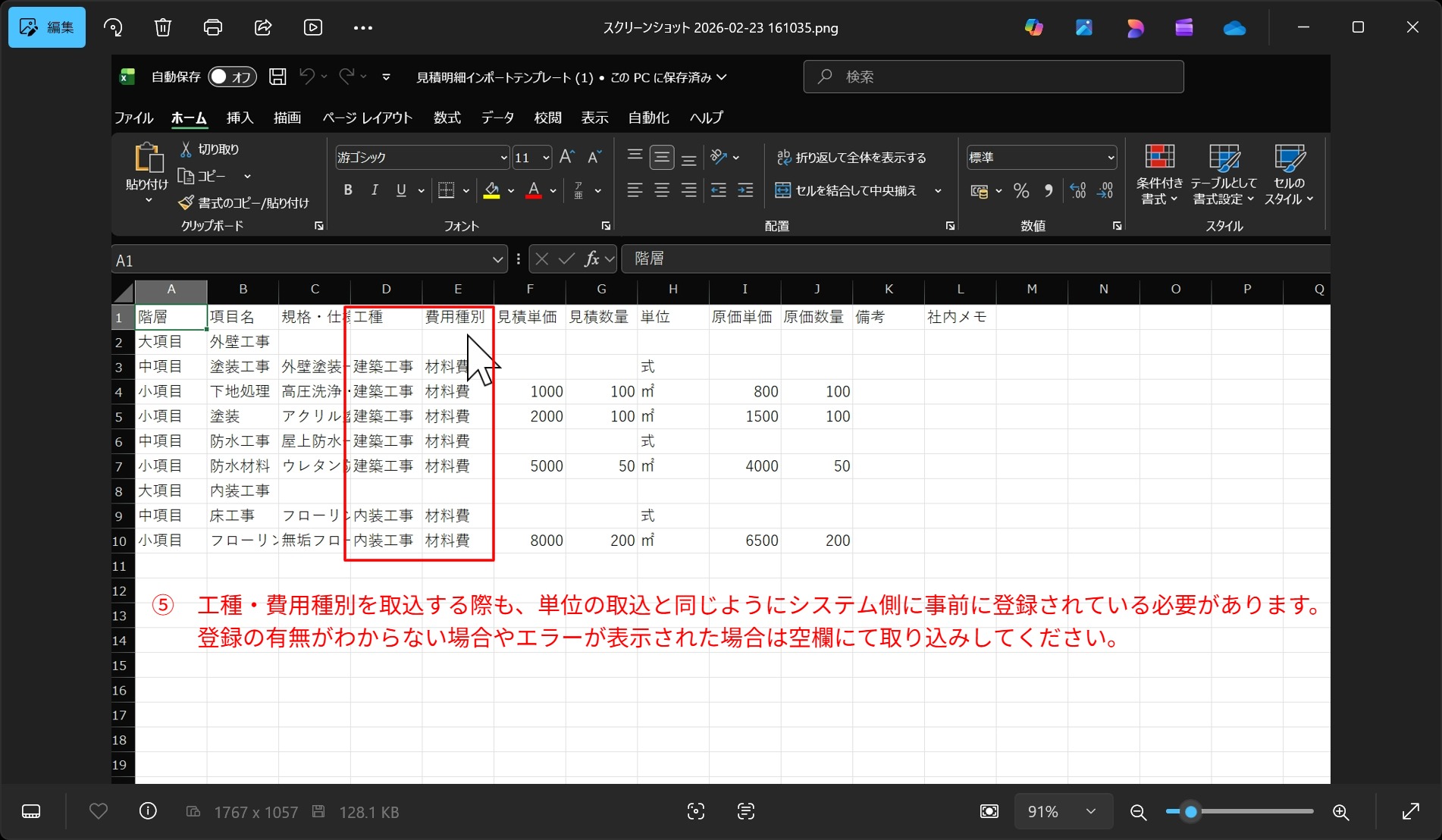Start slideshow with the play icon

[313, 28]
